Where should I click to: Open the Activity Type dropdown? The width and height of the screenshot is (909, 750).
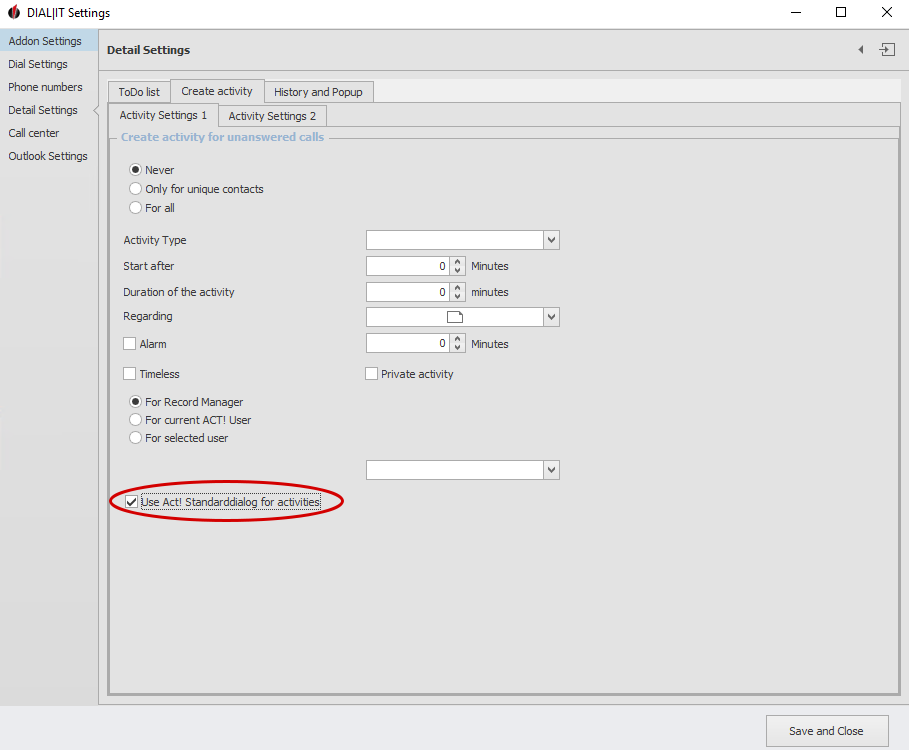point(551,240)
